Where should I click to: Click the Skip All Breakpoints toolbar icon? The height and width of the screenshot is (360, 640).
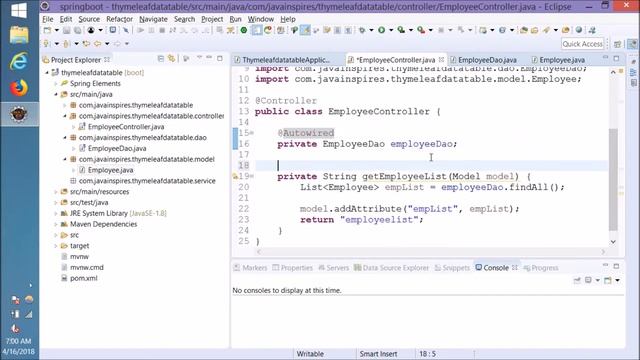click(x=126, y=30)
